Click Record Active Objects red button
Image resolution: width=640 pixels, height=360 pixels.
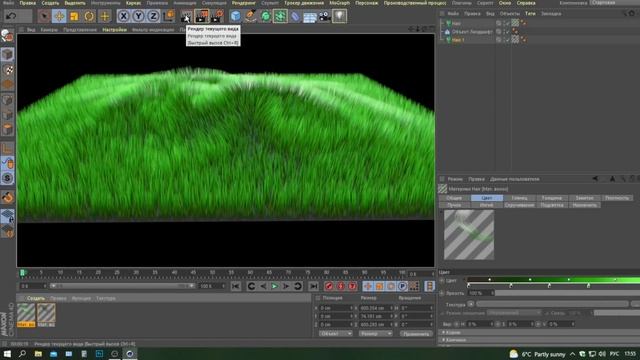[x=329, y=286]
